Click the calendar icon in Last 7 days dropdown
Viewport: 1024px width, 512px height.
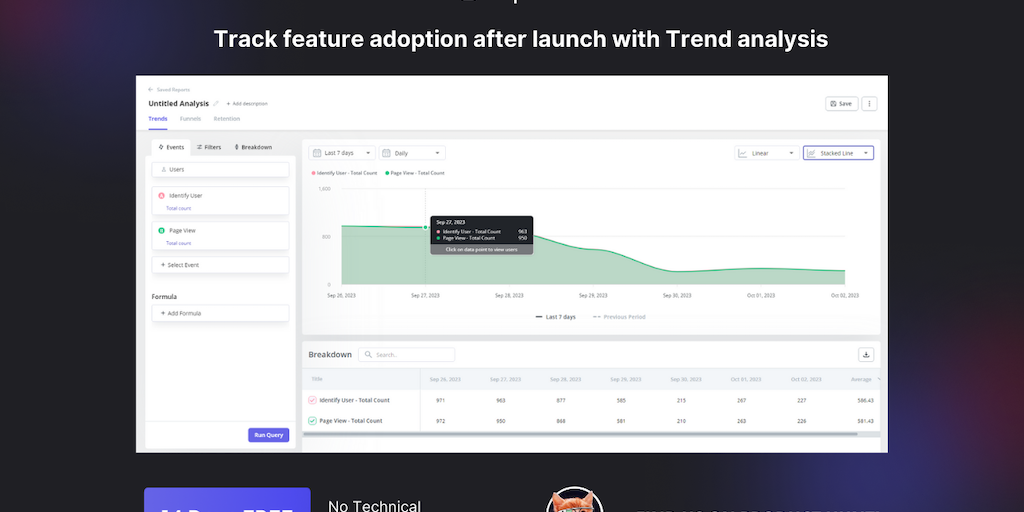[317, 153]
